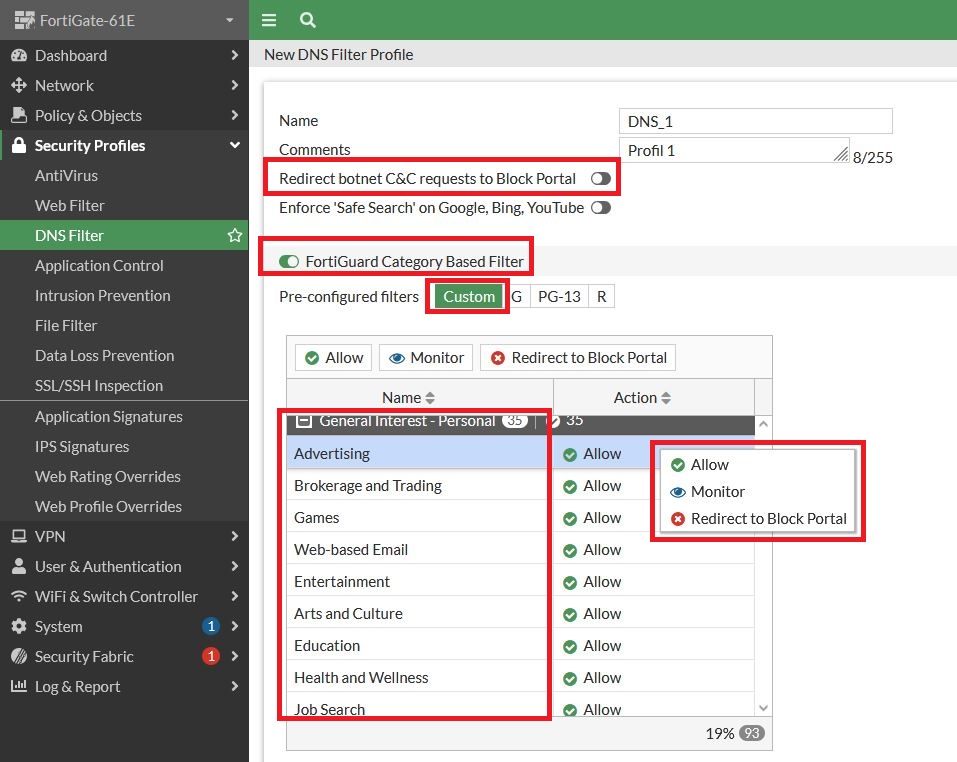Click the category list scroll up arrow
Image resolution: width=957 pixels, height=762 pixels.
coord(763,423)
